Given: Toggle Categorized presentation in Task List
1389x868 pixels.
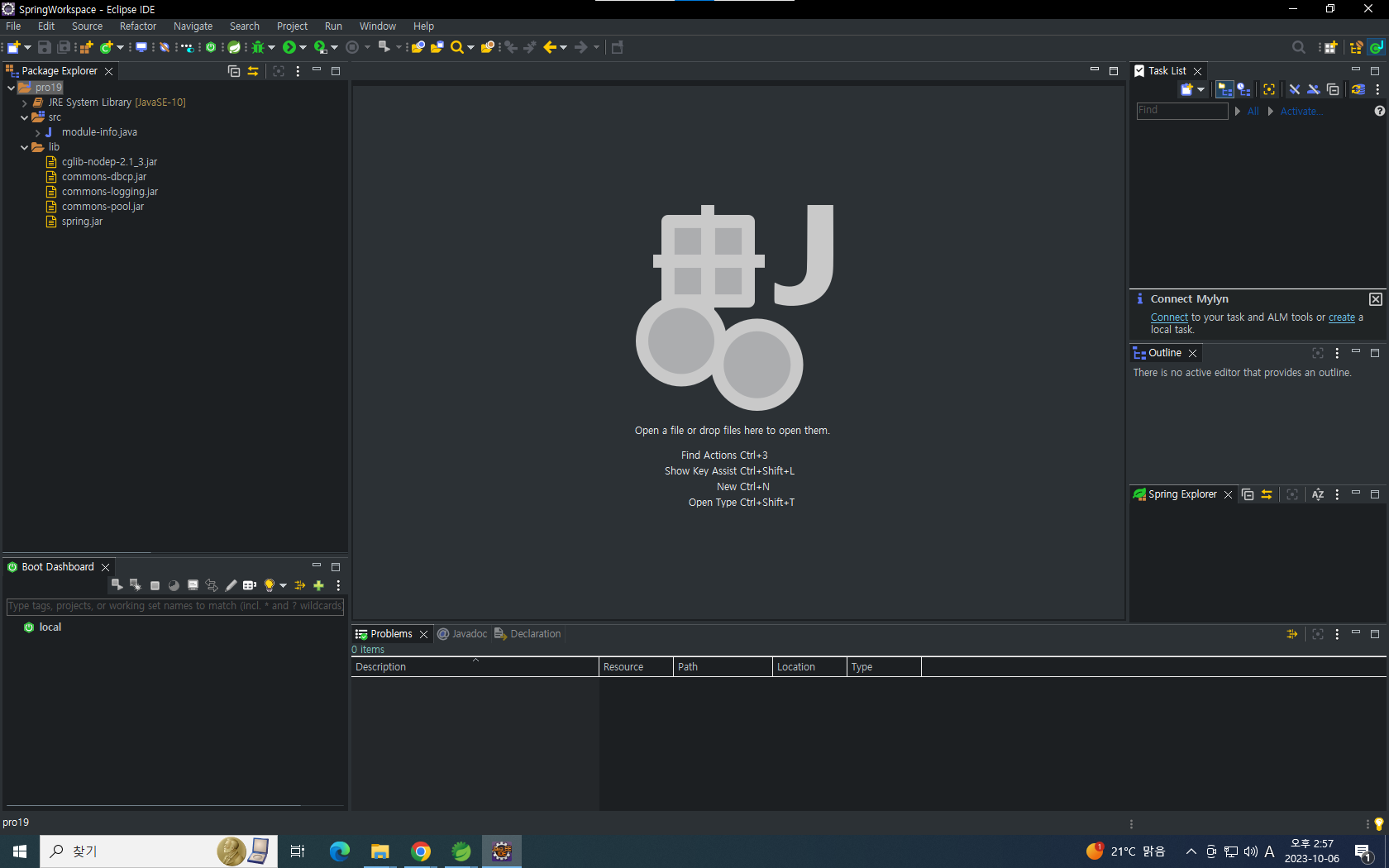Looking at the screenshot, I should (1224, 89).
